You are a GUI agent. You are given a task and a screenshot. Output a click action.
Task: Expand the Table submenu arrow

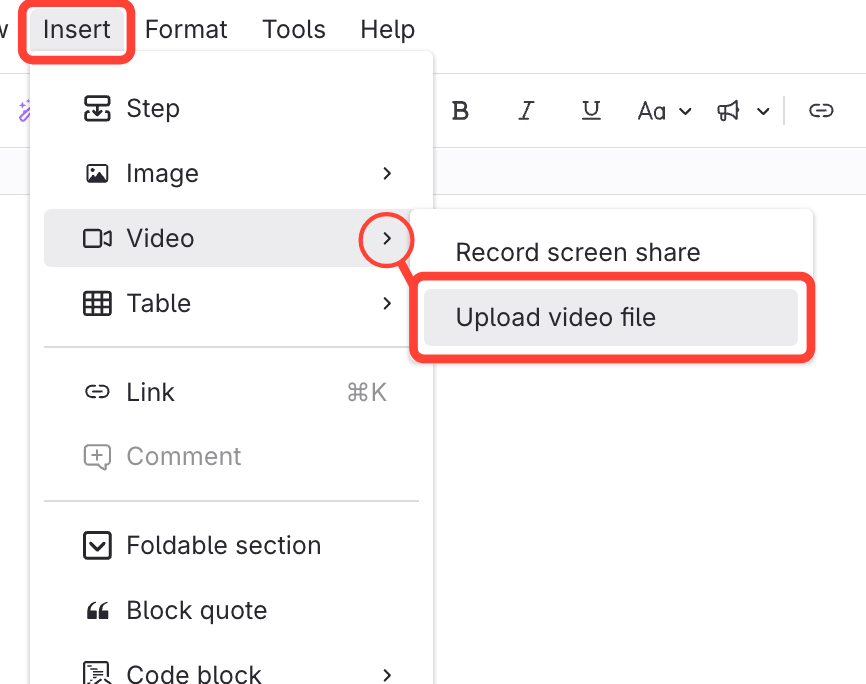coord(387,303)
